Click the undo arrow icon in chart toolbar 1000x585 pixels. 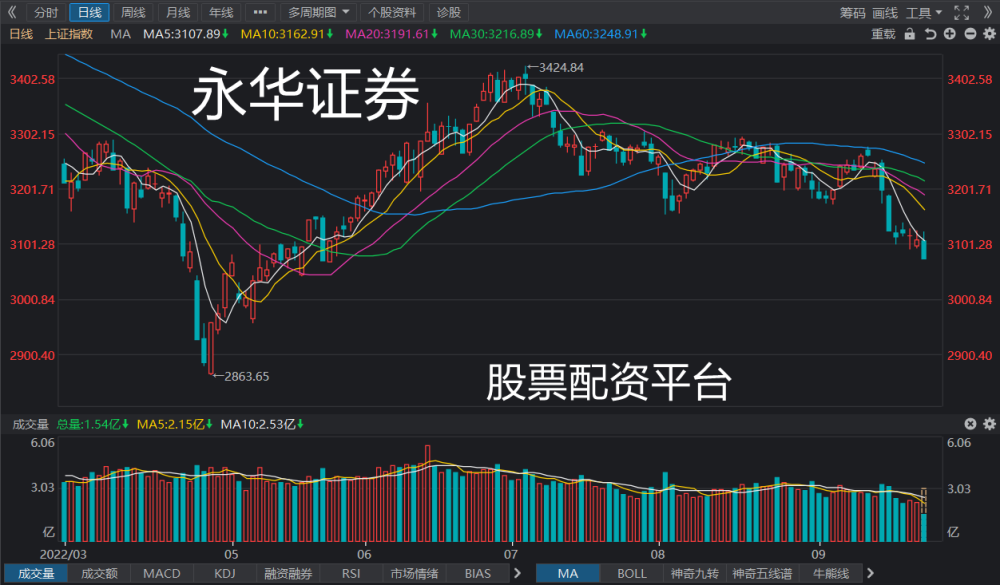click(930, 34)
